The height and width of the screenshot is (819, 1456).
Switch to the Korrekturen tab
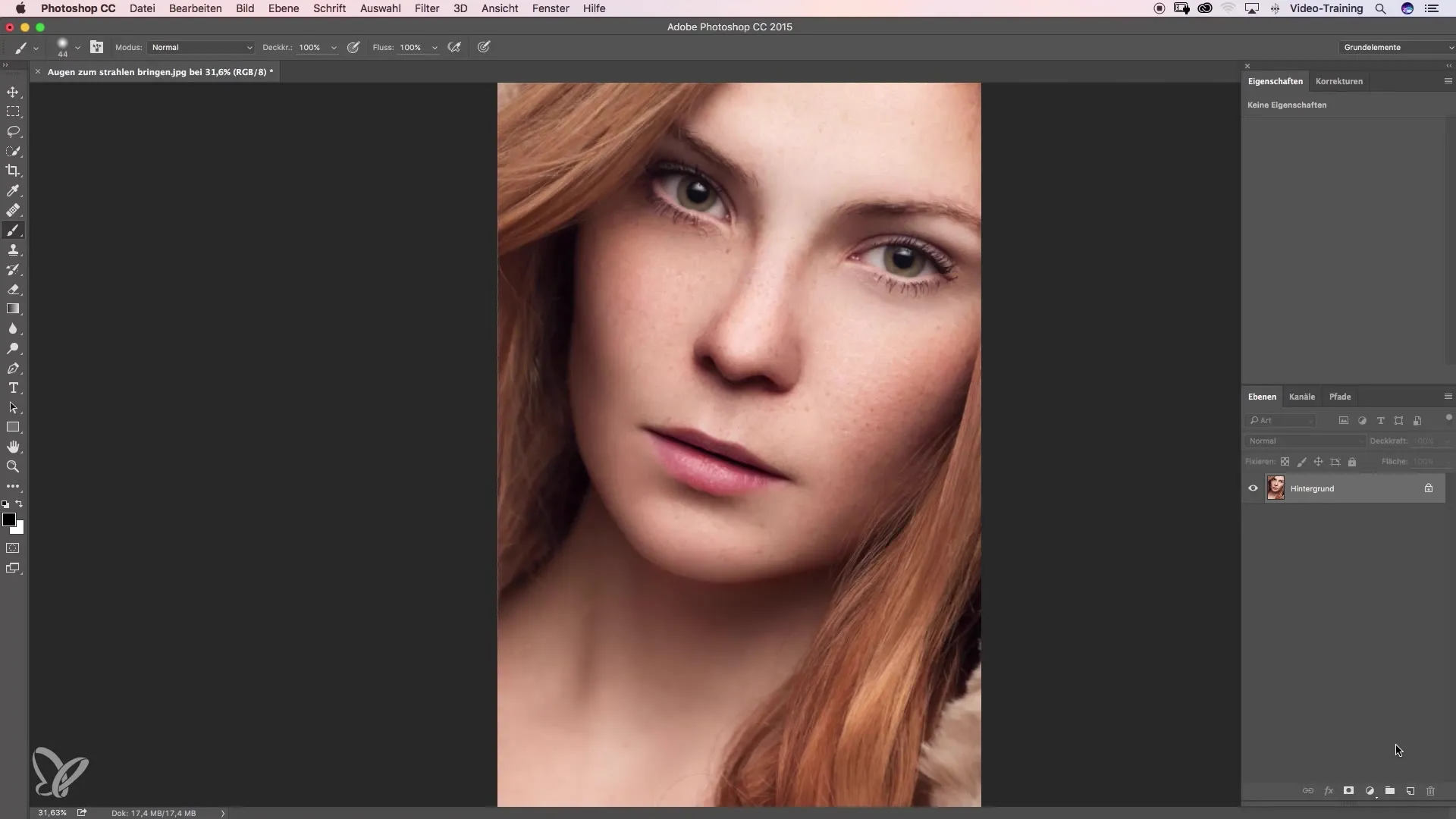coord(1339,81)
